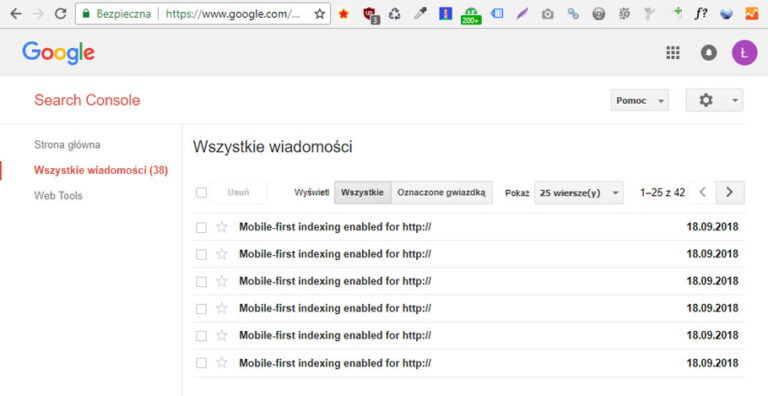Filter by Oznaczone gwiazdką

[442, 193]
